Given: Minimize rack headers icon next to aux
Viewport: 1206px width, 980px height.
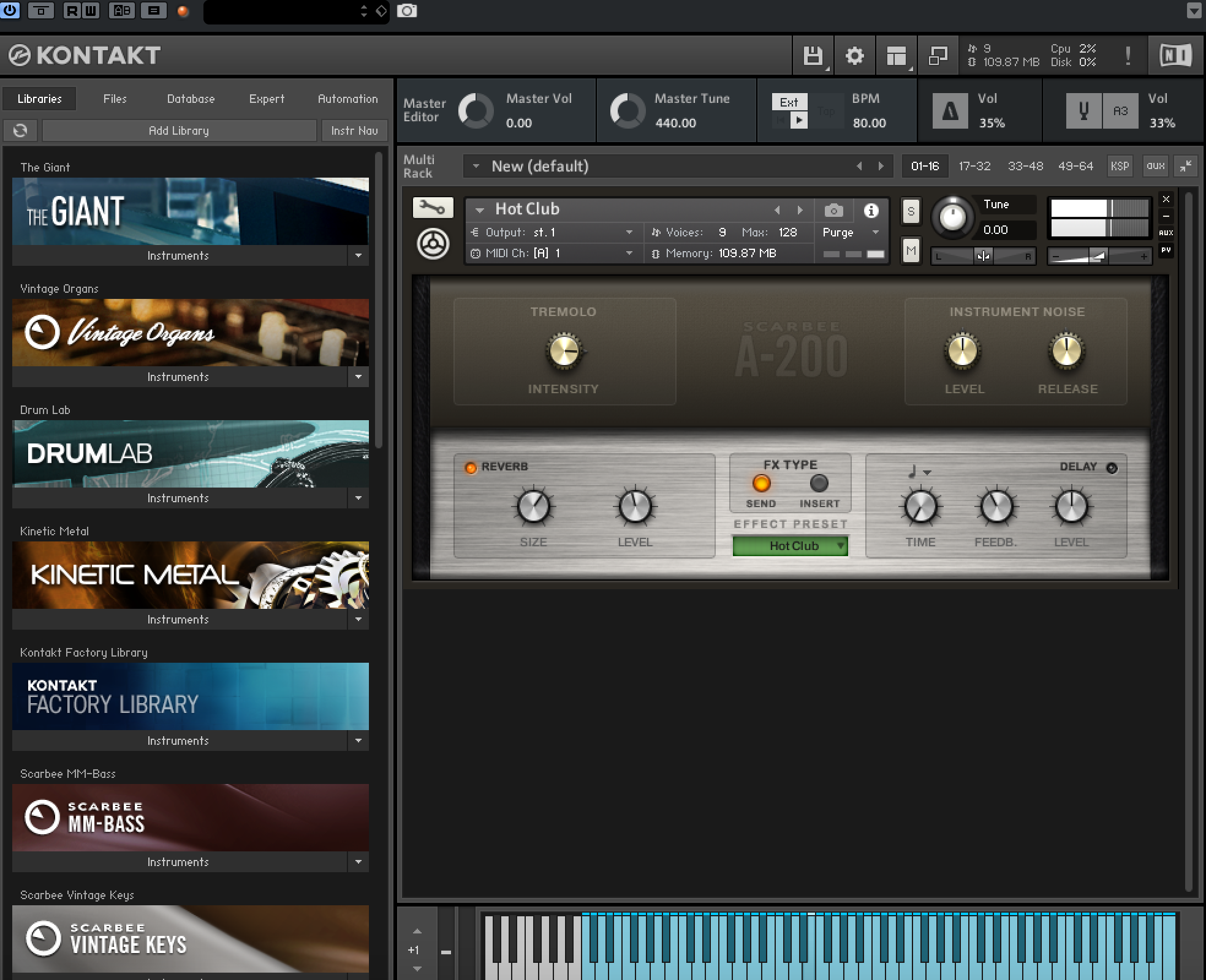Looking at the screenshot, I should tap(1186, 166).
